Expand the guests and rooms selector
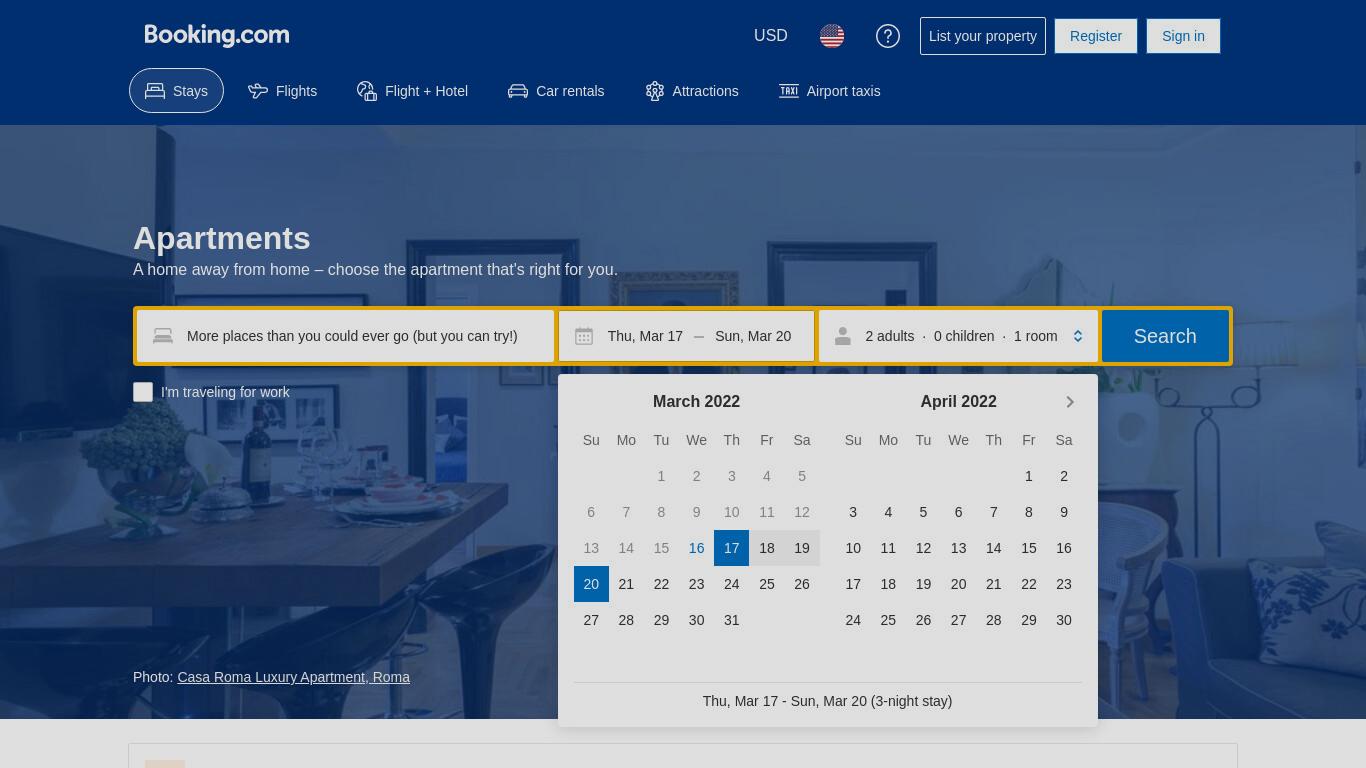This screenshot has width=1366, height=768. [958, 336]
